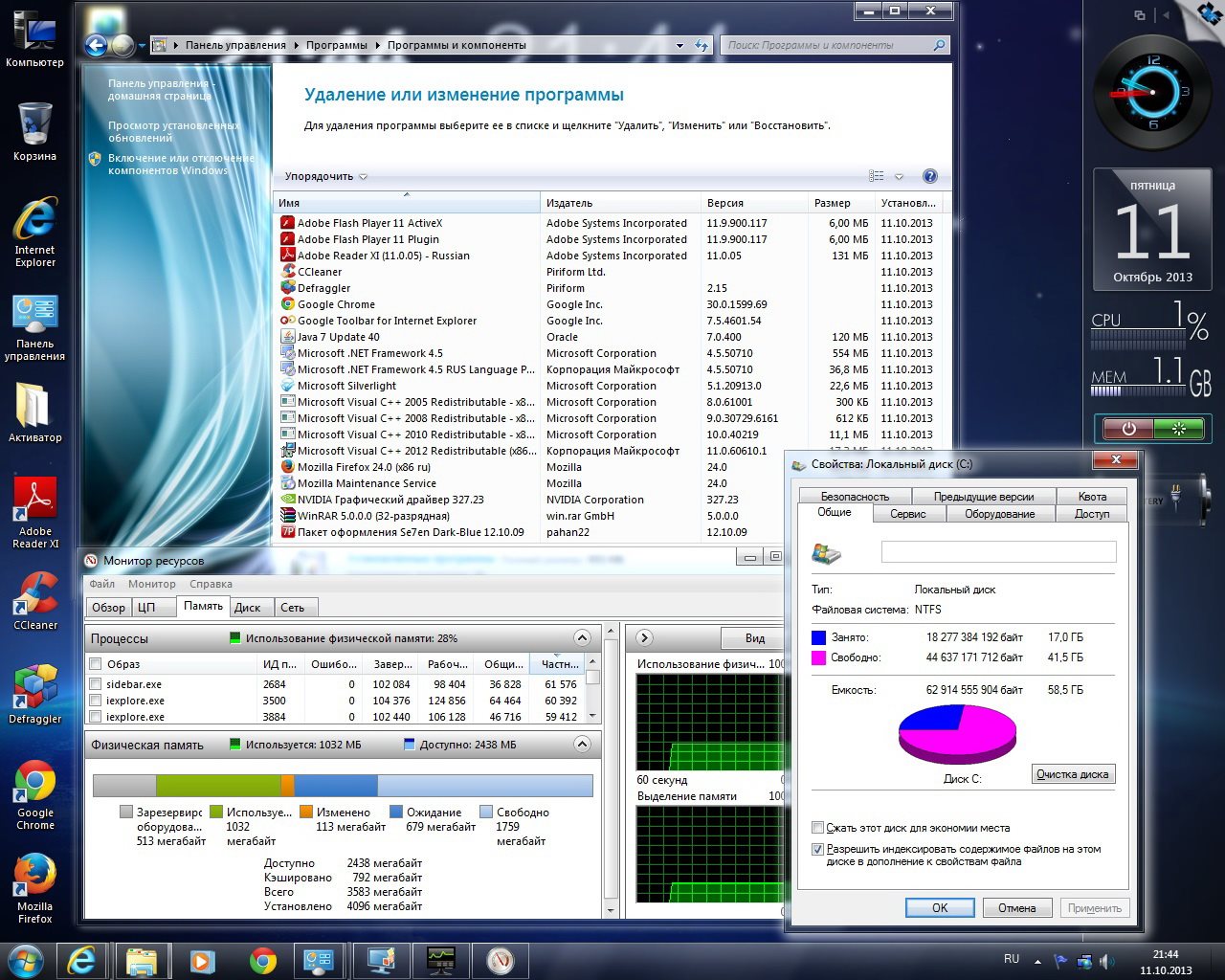Screen dimensions: 1225x980
Task: Open the Сервис tab in disk properties
Action: pyautogui.click(x=907, y=514)
